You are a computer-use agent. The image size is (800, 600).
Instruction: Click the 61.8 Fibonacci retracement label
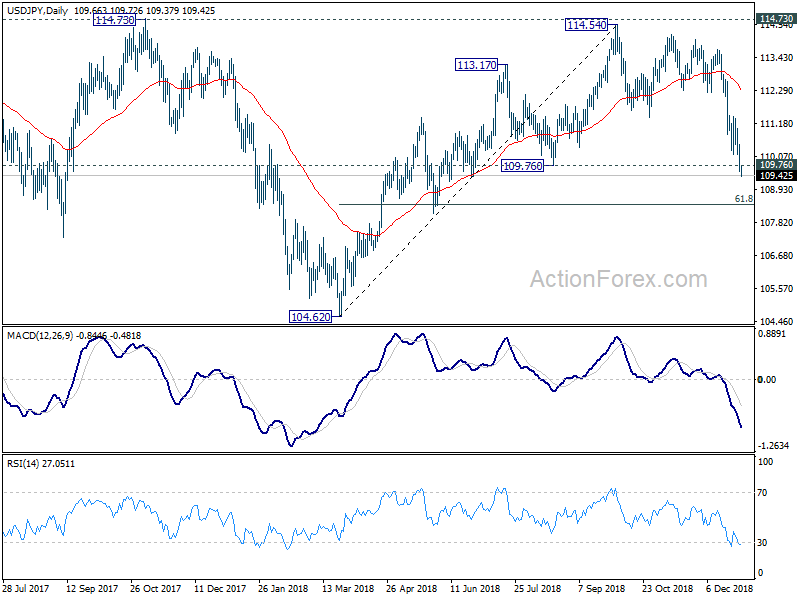click(744, 198)
